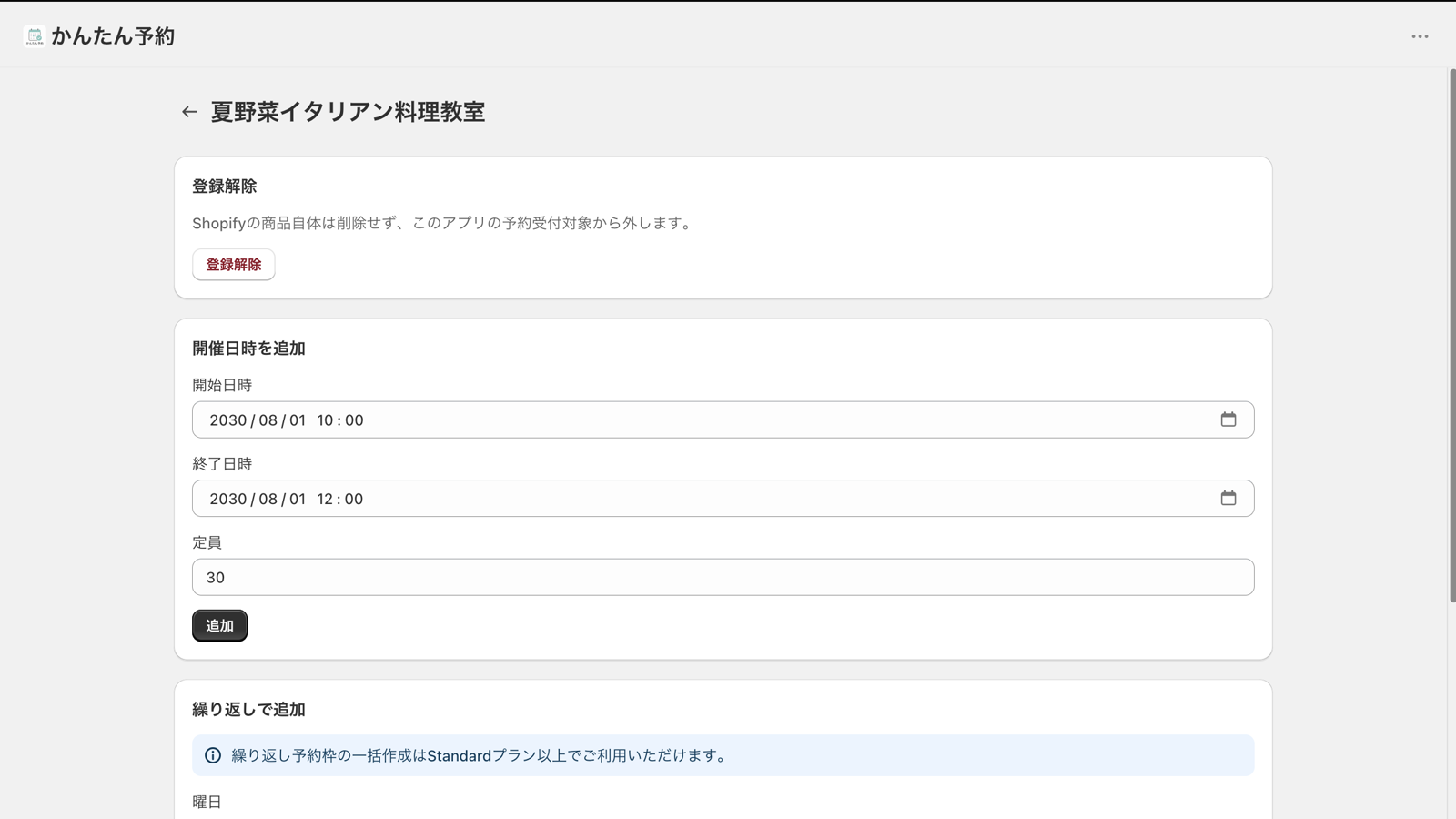Click the info icon in Standard plan notice
This screenshot has width=1456, height=819.
213,755
